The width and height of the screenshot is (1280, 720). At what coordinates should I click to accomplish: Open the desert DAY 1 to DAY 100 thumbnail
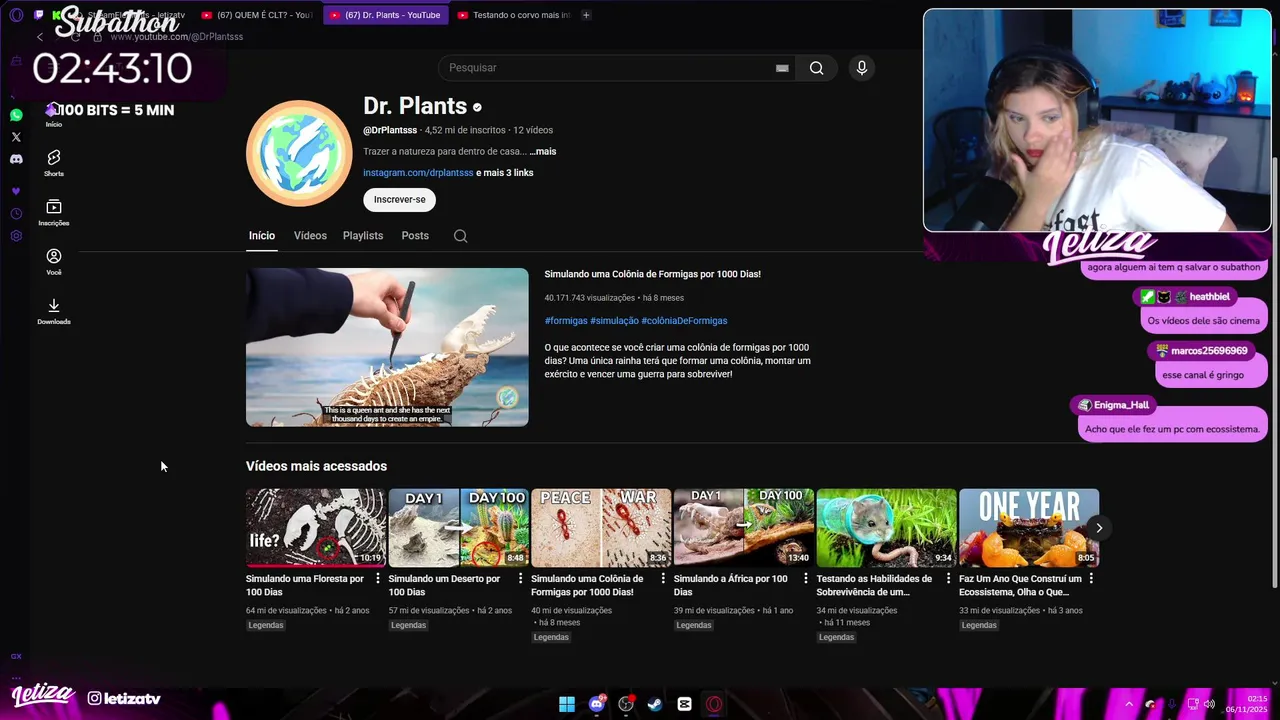coord(458,528)
